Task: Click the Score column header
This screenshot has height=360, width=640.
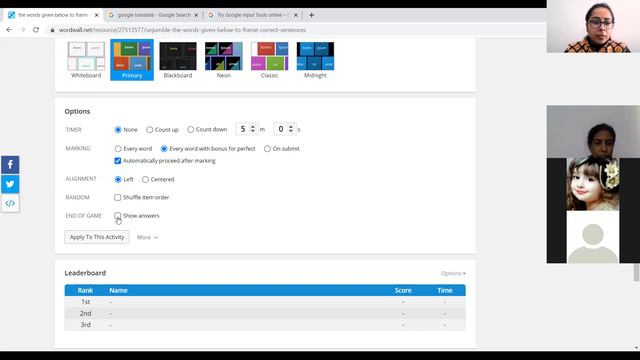Action: pyautogui.click(x=403, y=290)
